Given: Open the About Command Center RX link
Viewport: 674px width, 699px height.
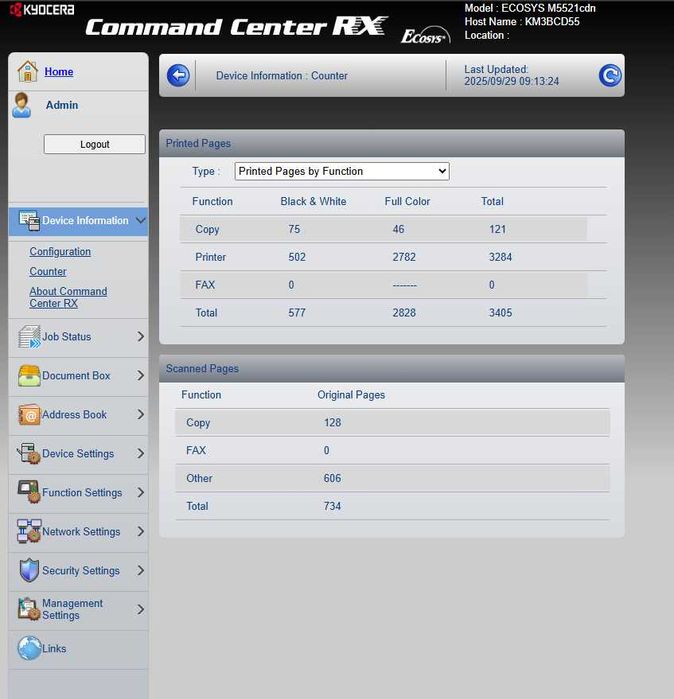Looking at the screenshot, I should coord(68,297).
